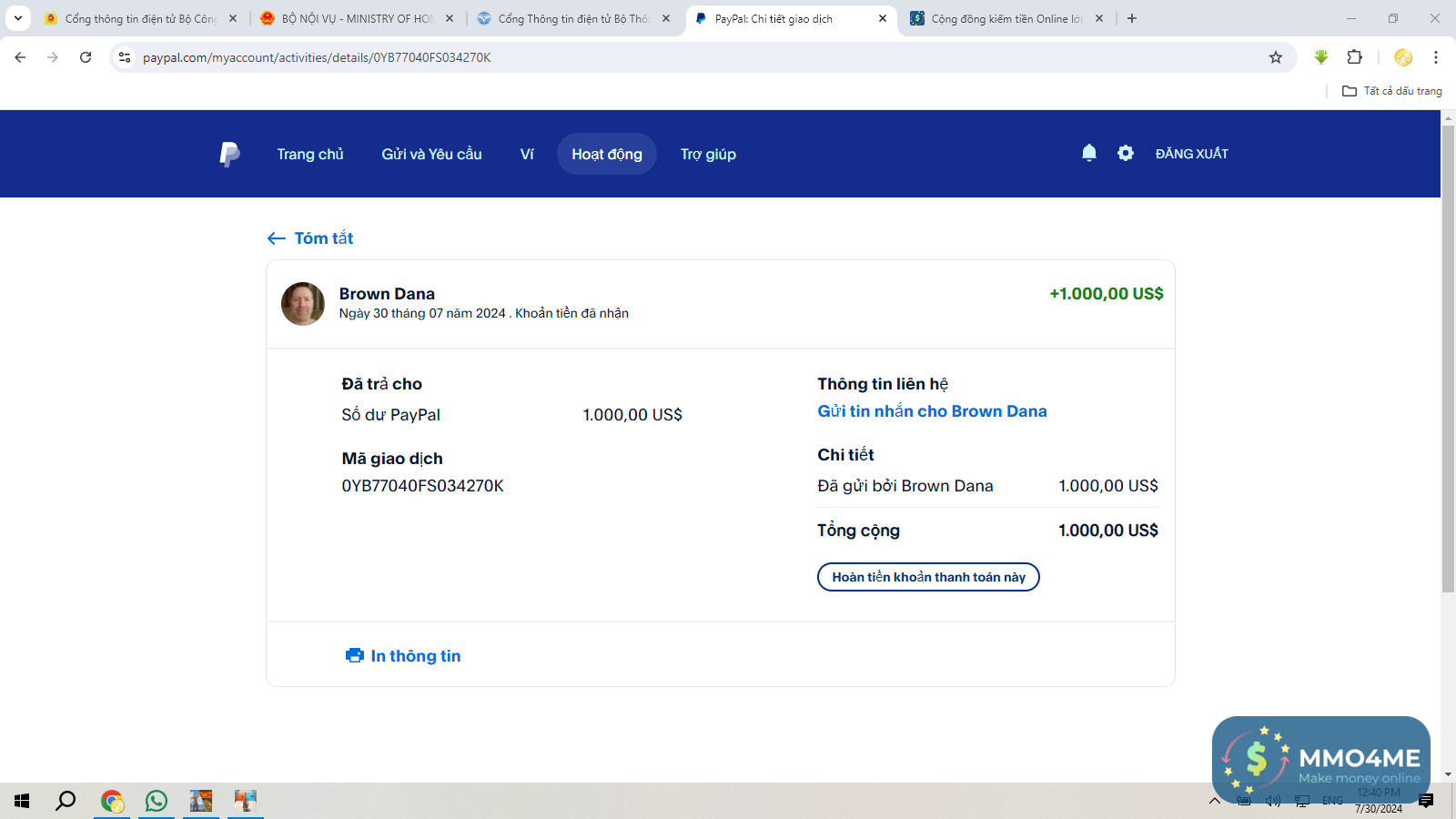Screen dimensions: 1456x819
Task: Go back to the previous page
Action: (x=20, y=57)
